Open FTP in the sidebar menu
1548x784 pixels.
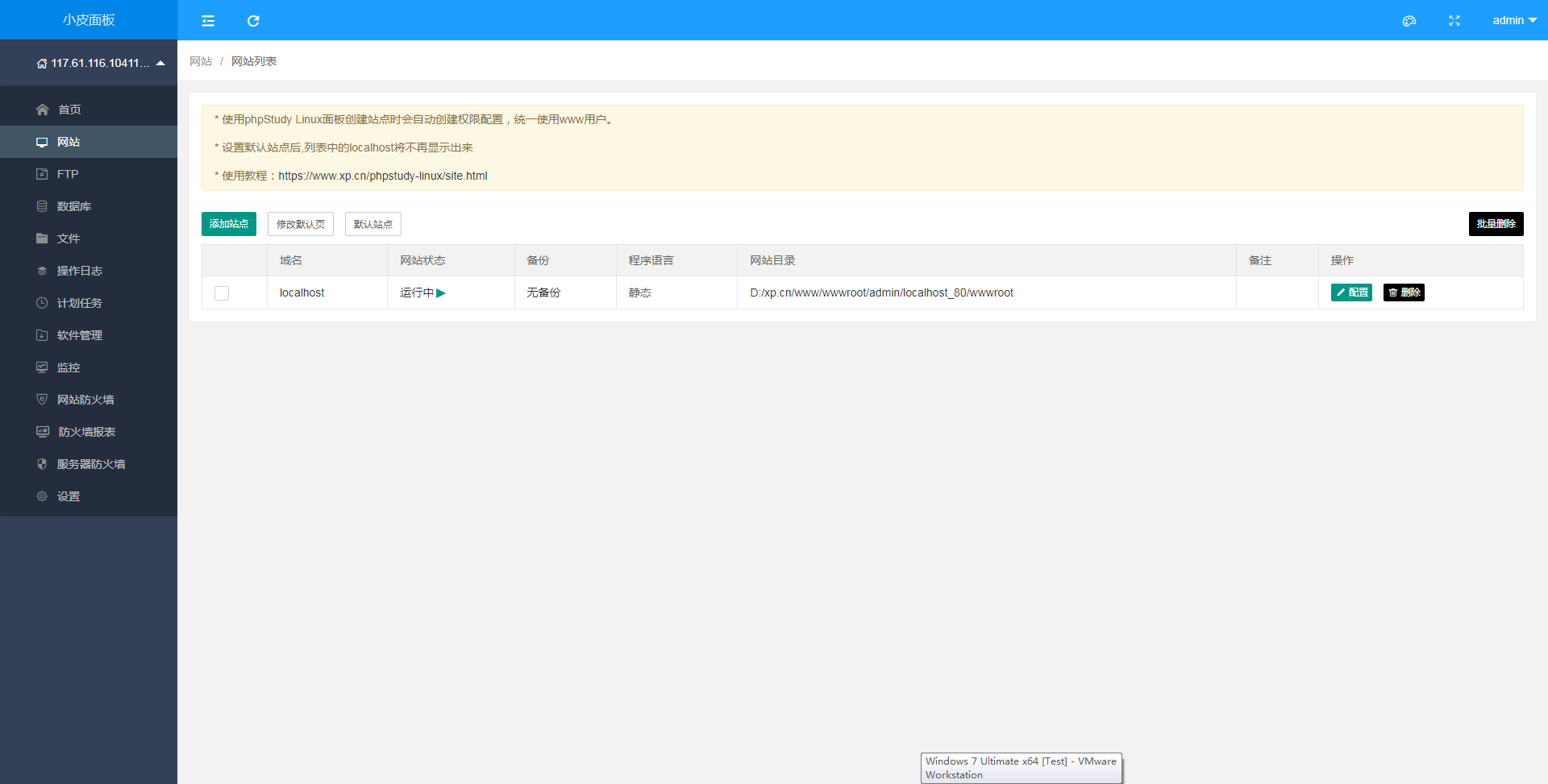68,174
